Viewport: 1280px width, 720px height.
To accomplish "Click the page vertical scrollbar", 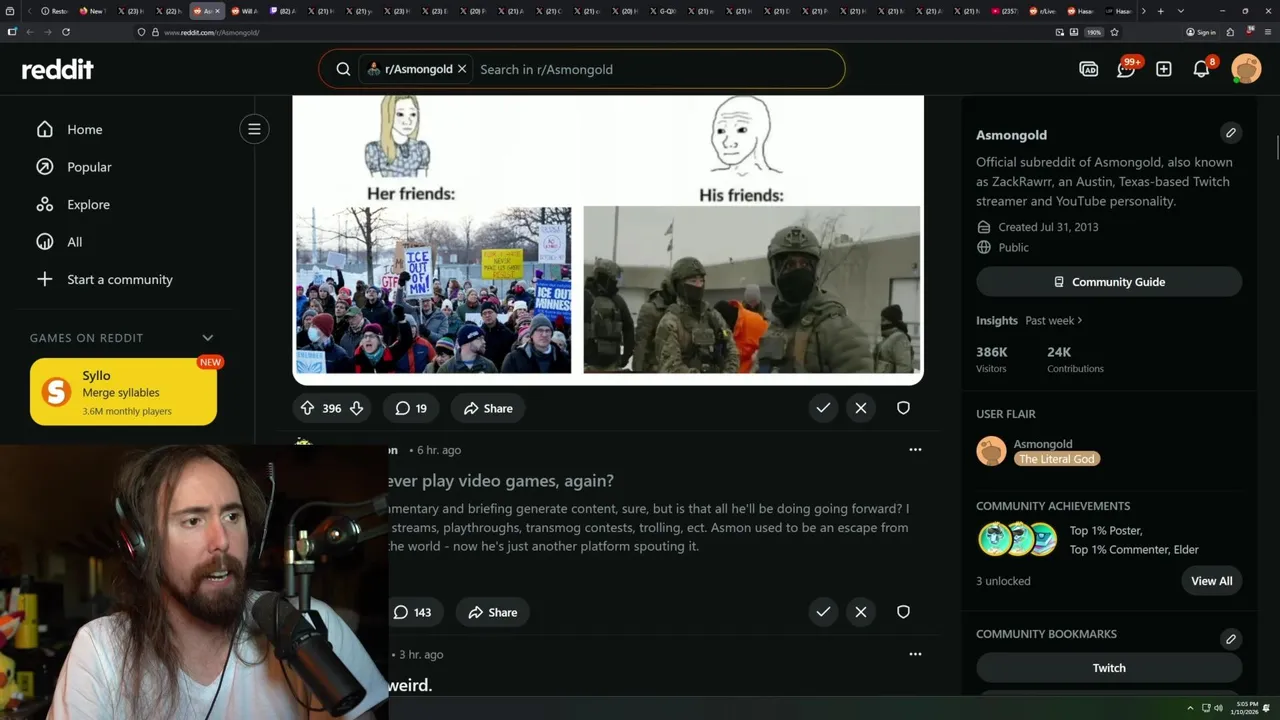I will point(1276,150).
